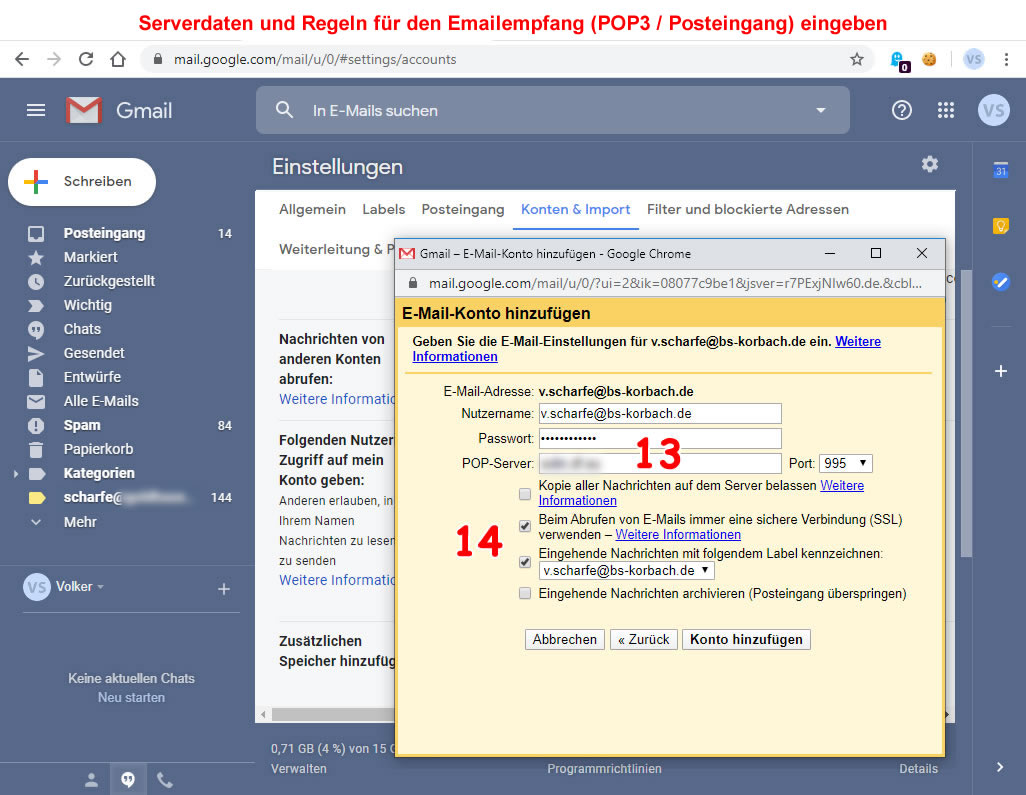Go back with the Zurück button
Image resolution: width=1026 pixels, height=795 pixels.
pos(643,639)
